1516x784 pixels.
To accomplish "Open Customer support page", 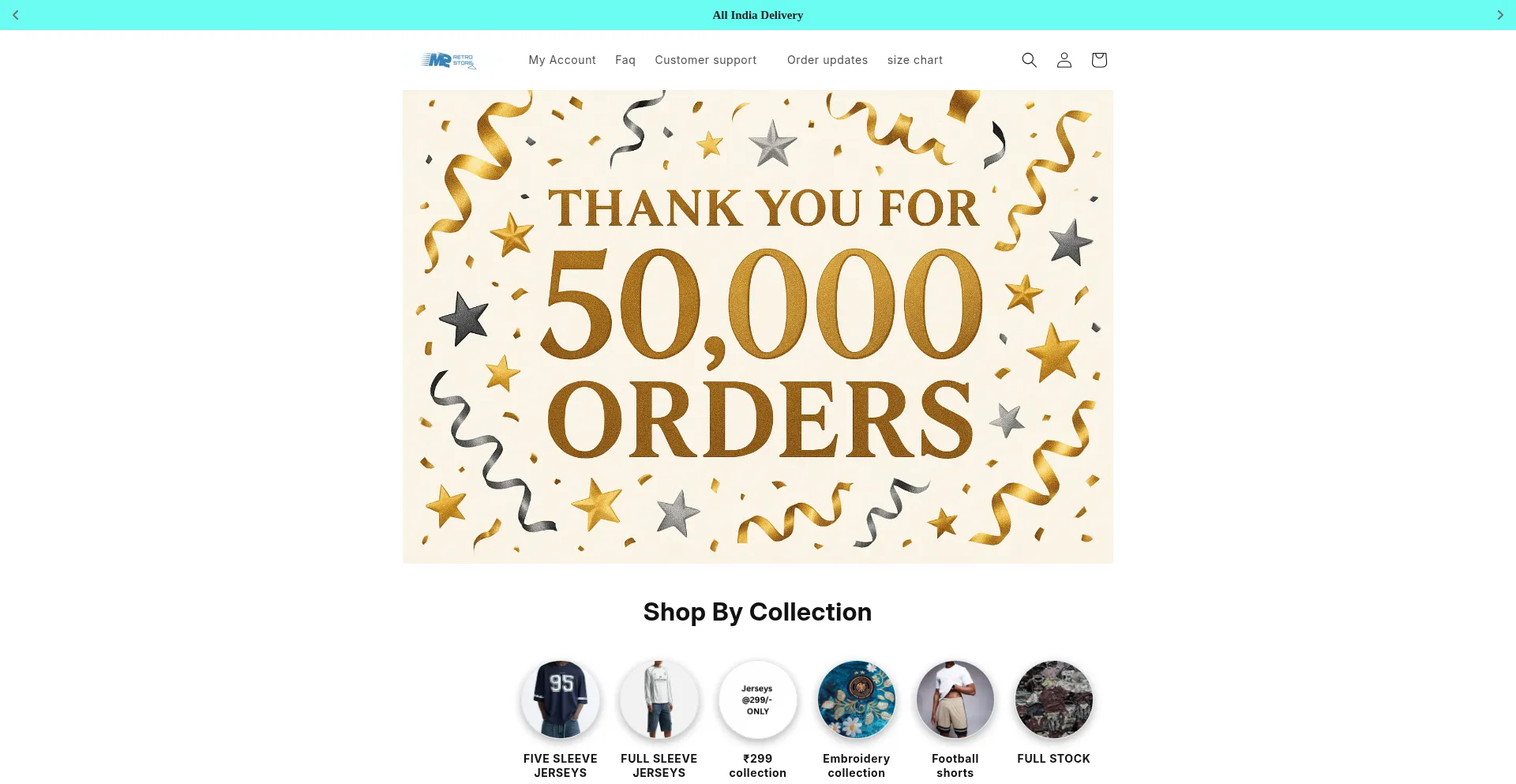I will [x=706, y=60].
